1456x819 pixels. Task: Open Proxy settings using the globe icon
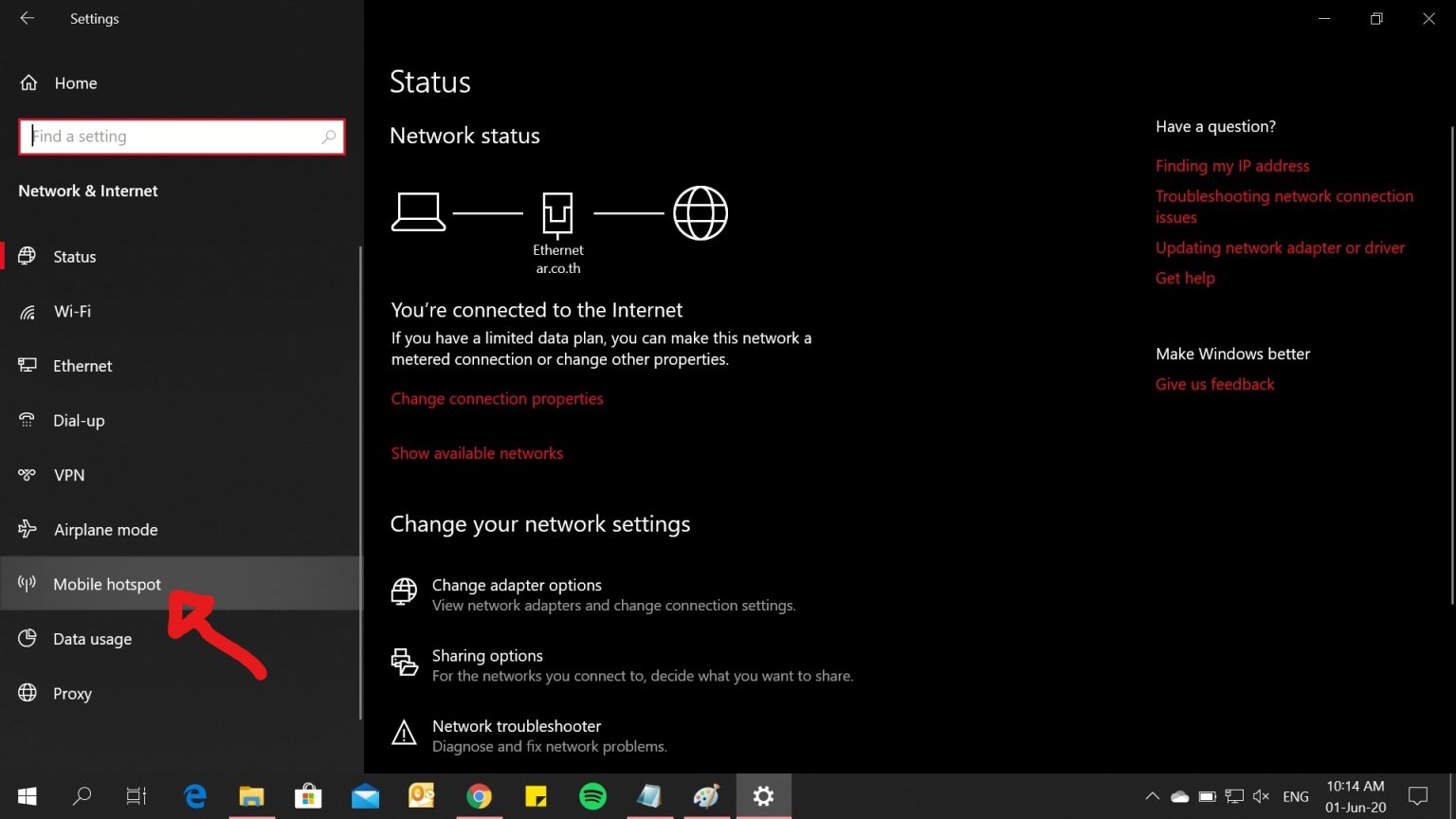[28, 693]
